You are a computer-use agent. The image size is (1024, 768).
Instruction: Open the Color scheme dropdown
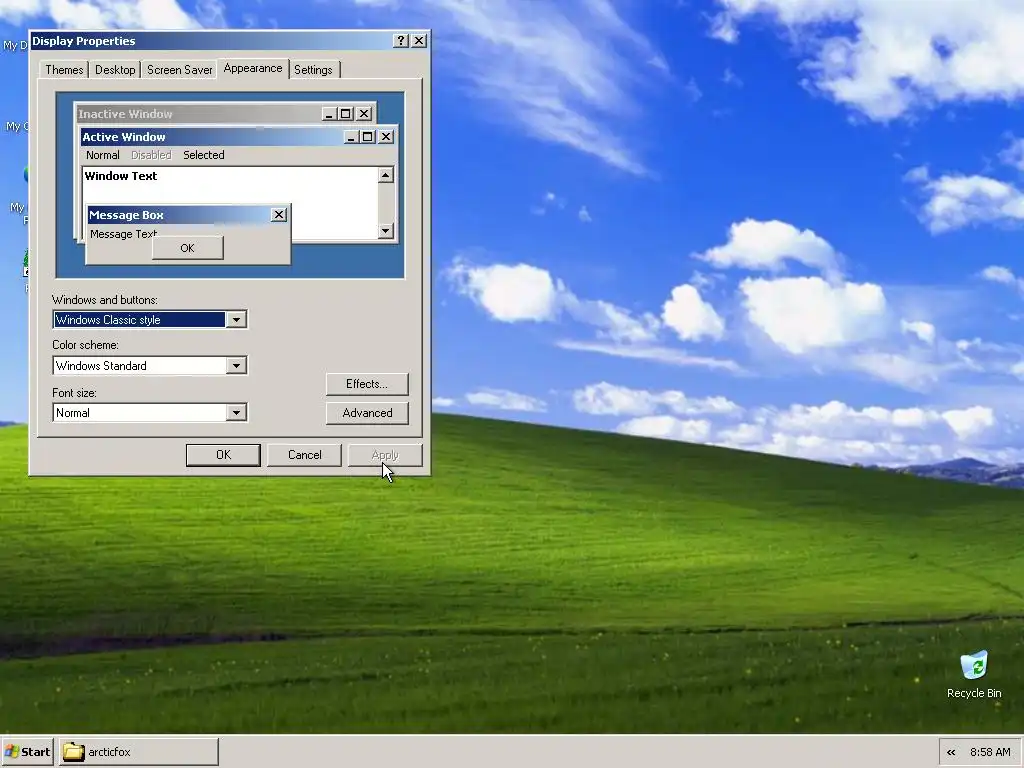pos(236,366)
